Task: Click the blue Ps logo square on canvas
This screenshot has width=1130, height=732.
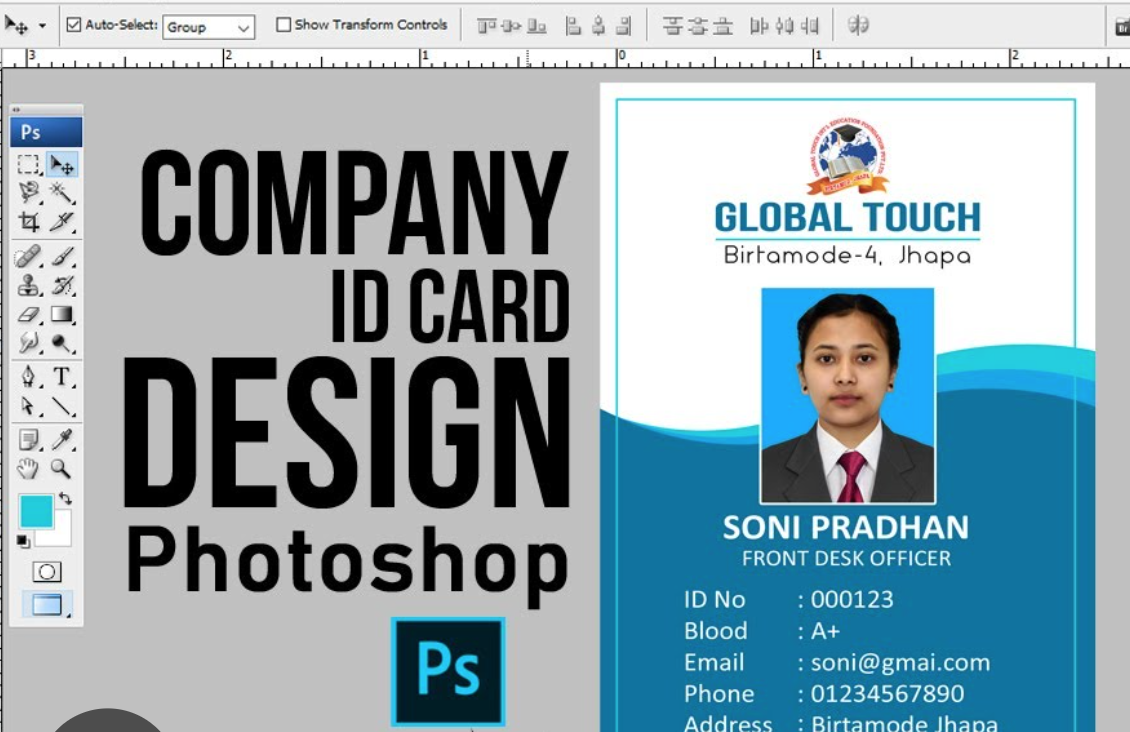Action: (448, 671)
